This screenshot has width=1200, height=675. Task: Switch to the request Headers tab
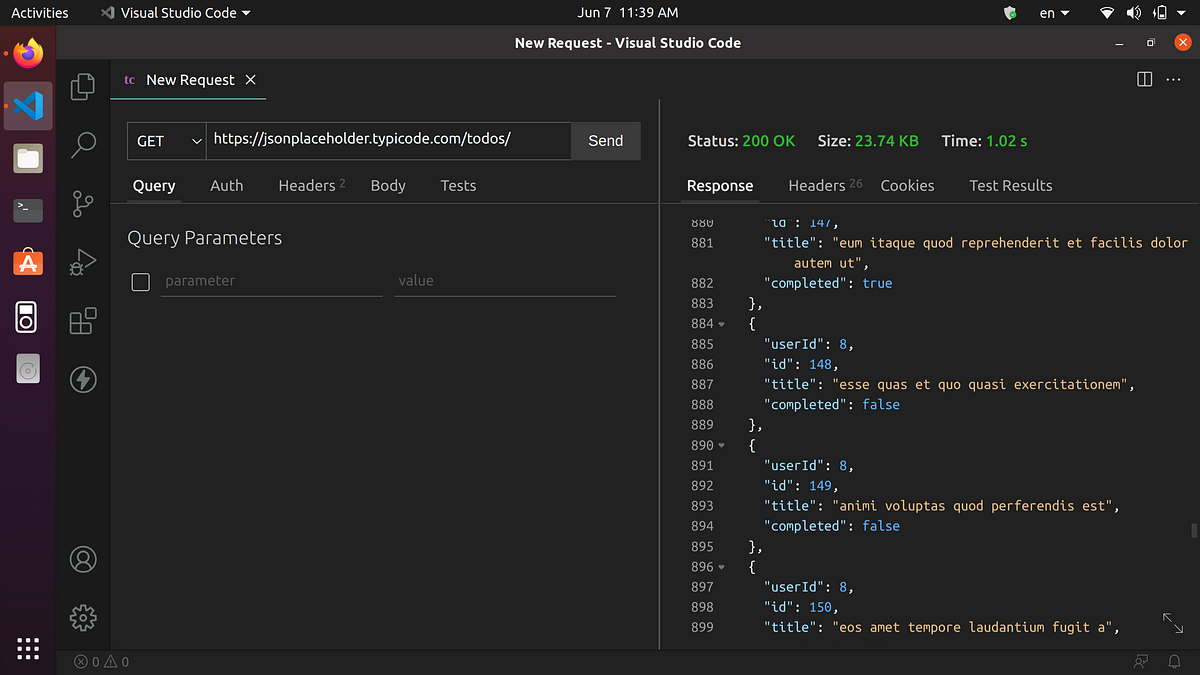click(312, 185)
